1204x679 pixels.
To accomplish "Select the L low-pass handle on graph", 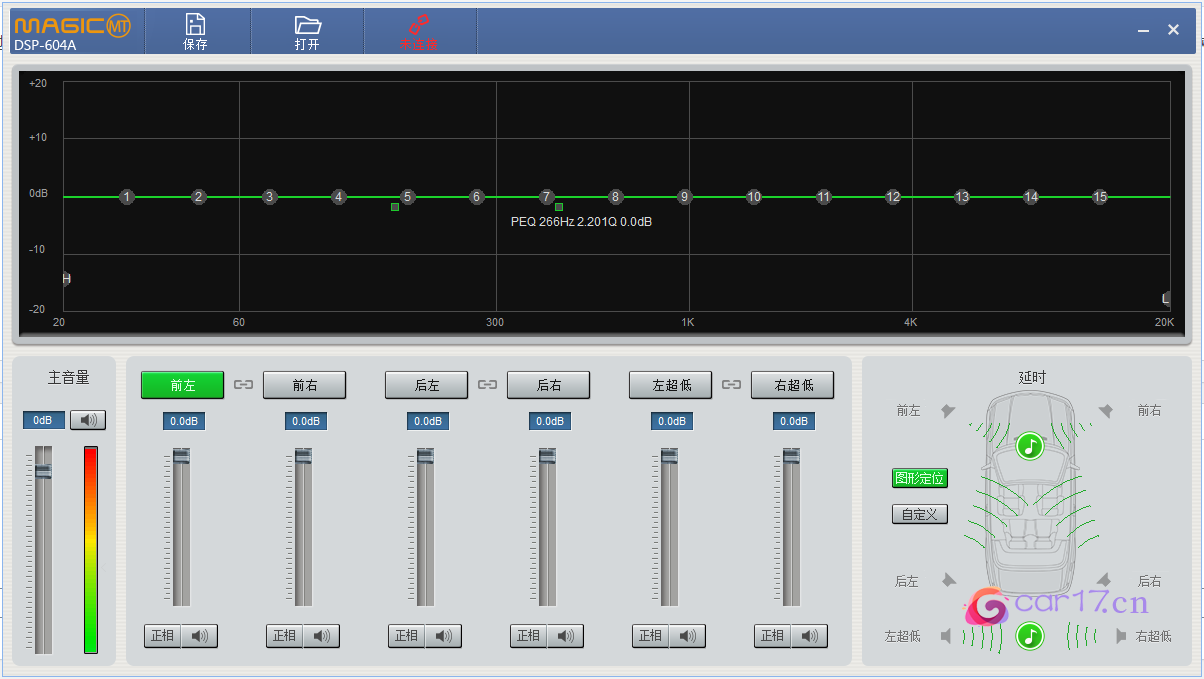I will coord(1166,298).
